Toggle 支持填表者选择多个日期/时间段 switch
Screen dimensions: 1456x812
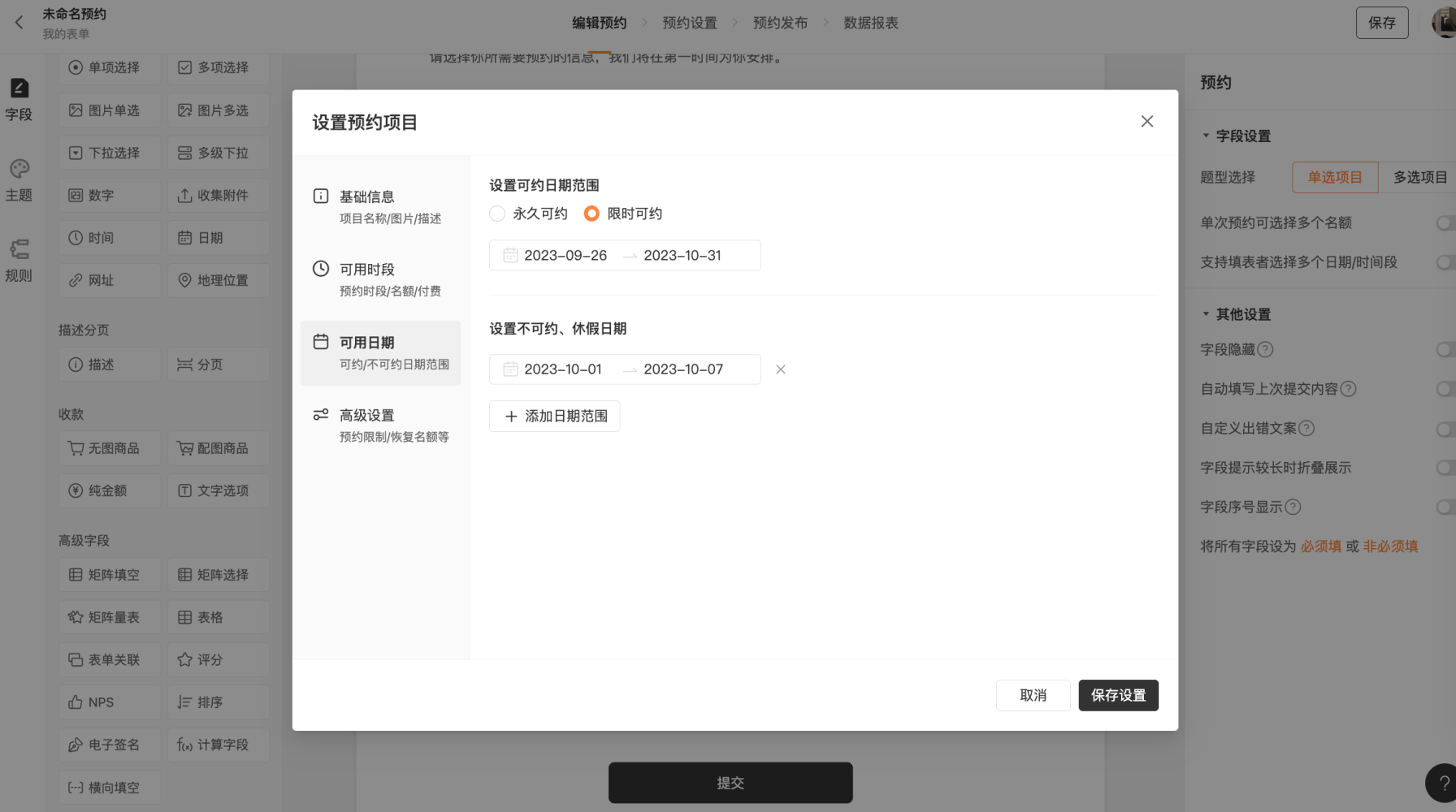point(1445,262)
